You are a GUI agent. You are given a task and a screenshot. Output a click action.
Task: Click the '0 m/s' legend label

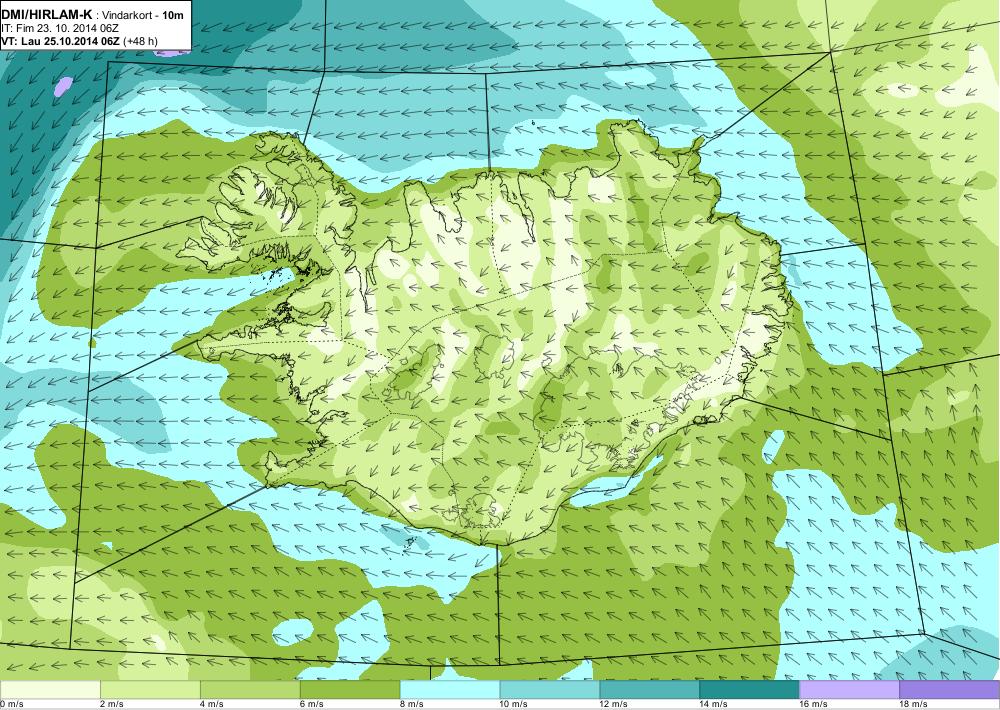(12, 704)
